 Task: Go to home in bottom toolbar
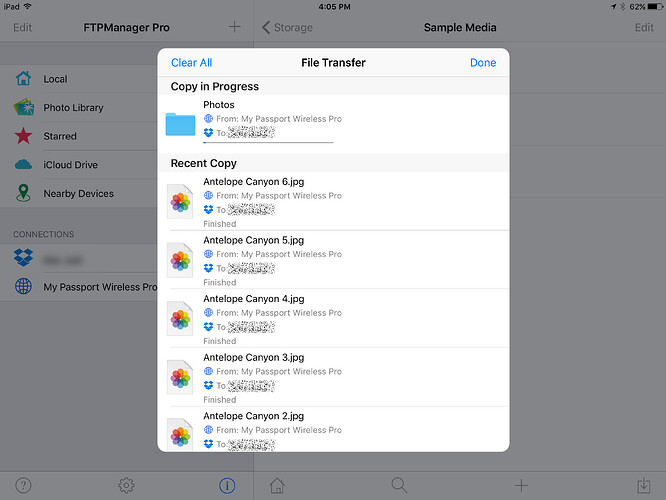[277, 485]
